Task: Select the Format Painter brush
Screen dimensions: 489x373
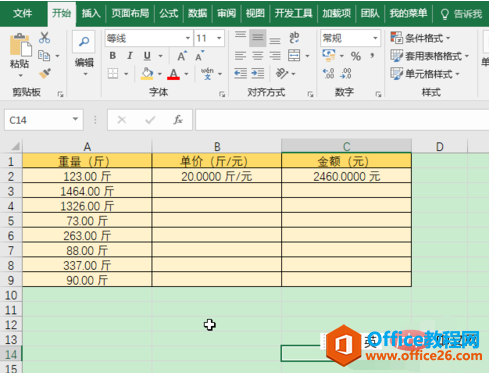Action: pyautogui.click(x=45, y=73)
